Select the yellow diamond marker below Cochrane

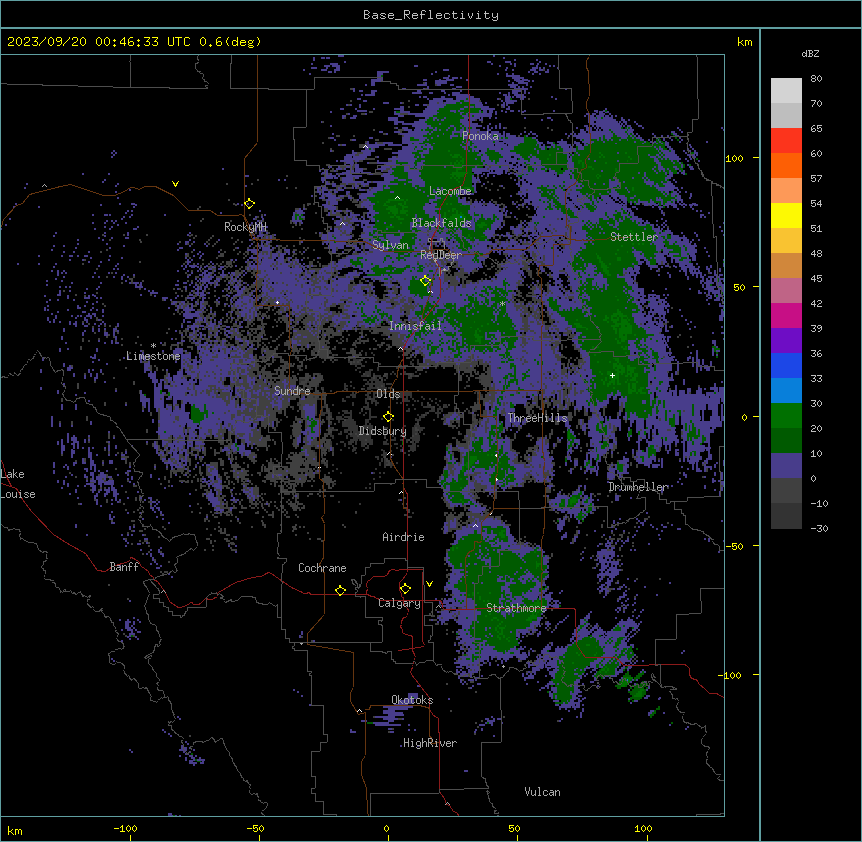(340, 590)
